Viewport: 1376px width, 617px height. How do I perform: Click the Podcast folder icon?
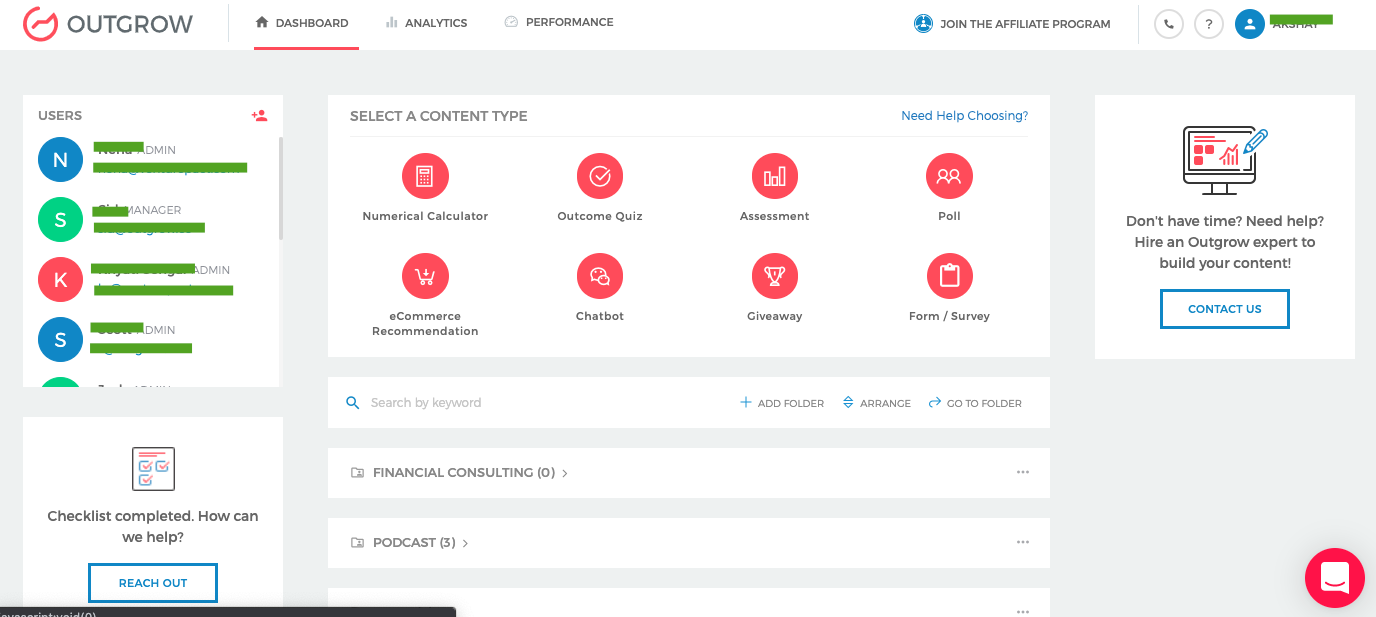(x=357, y=543)
